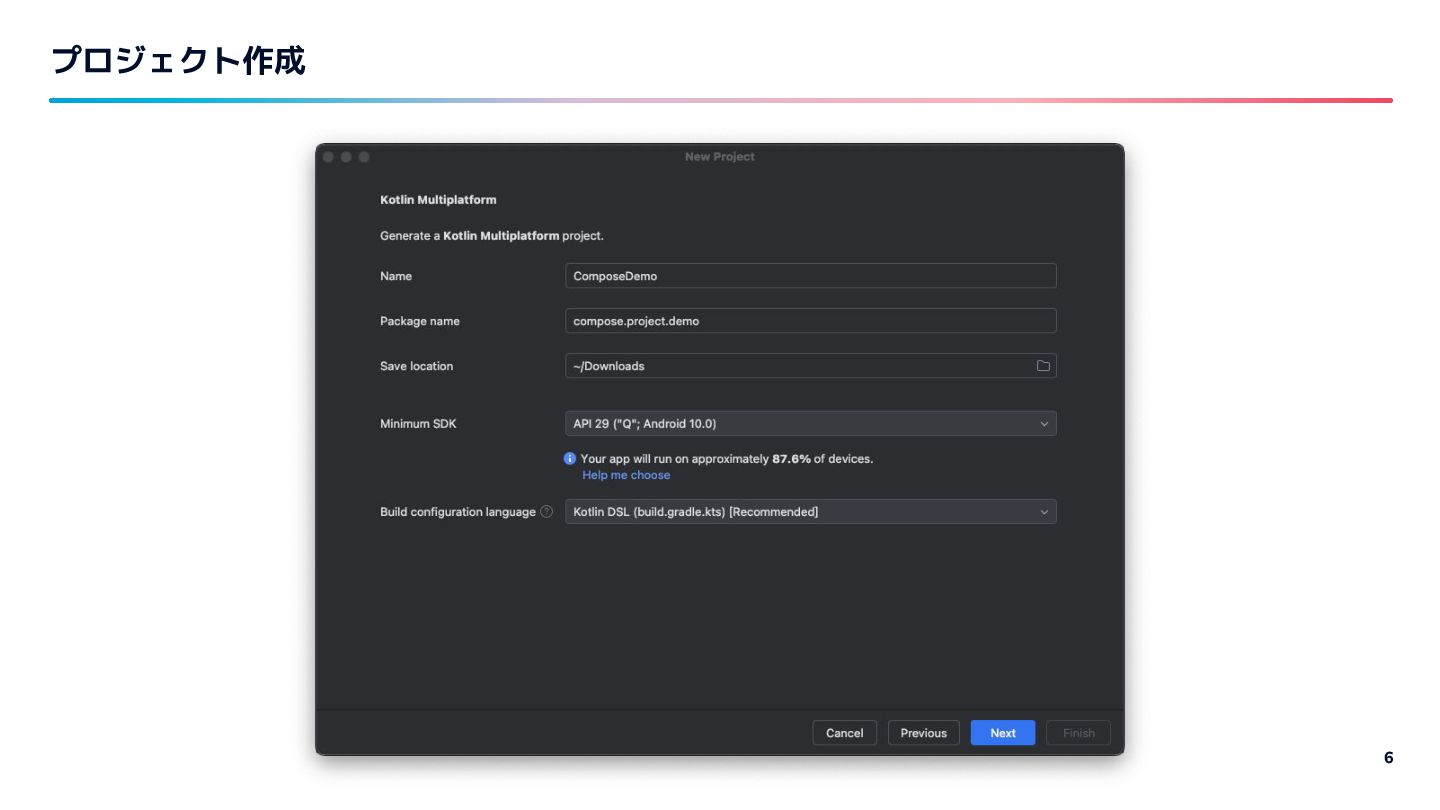The image size is (1440, 810).
Task: Click the Minimum SDK label
Action: click(418, 424)
